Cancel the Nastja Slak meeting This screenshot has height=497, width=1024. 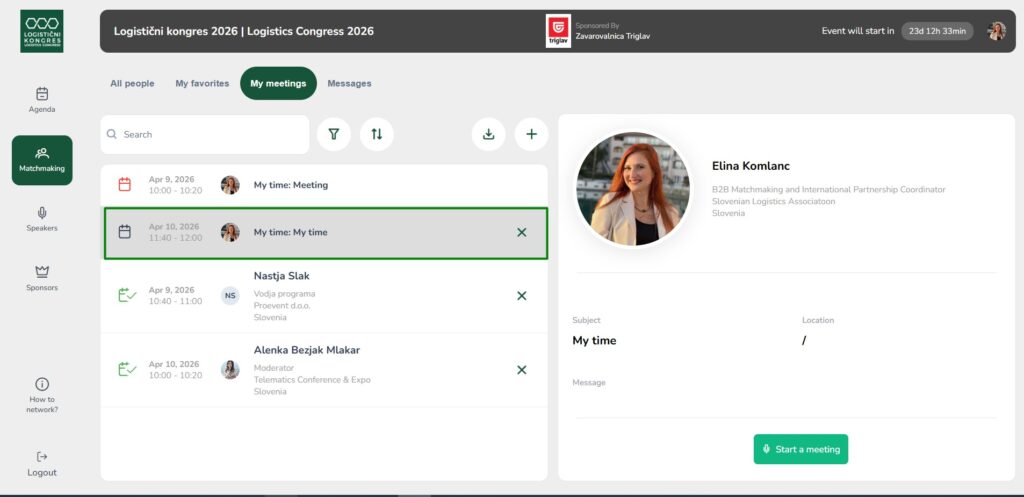point(521,296)
